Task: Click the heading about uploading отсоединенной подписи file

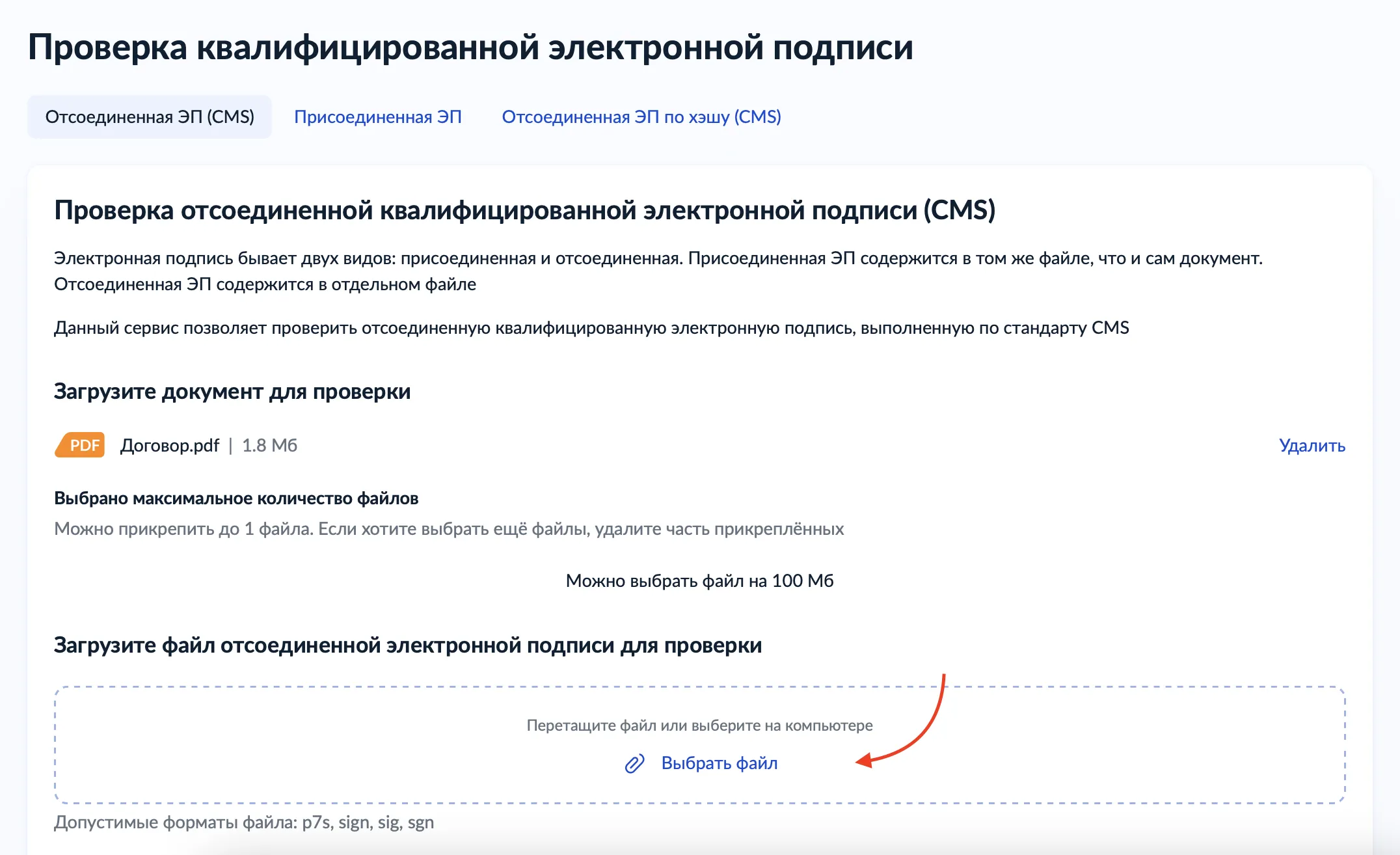Action: click(408, 645)
